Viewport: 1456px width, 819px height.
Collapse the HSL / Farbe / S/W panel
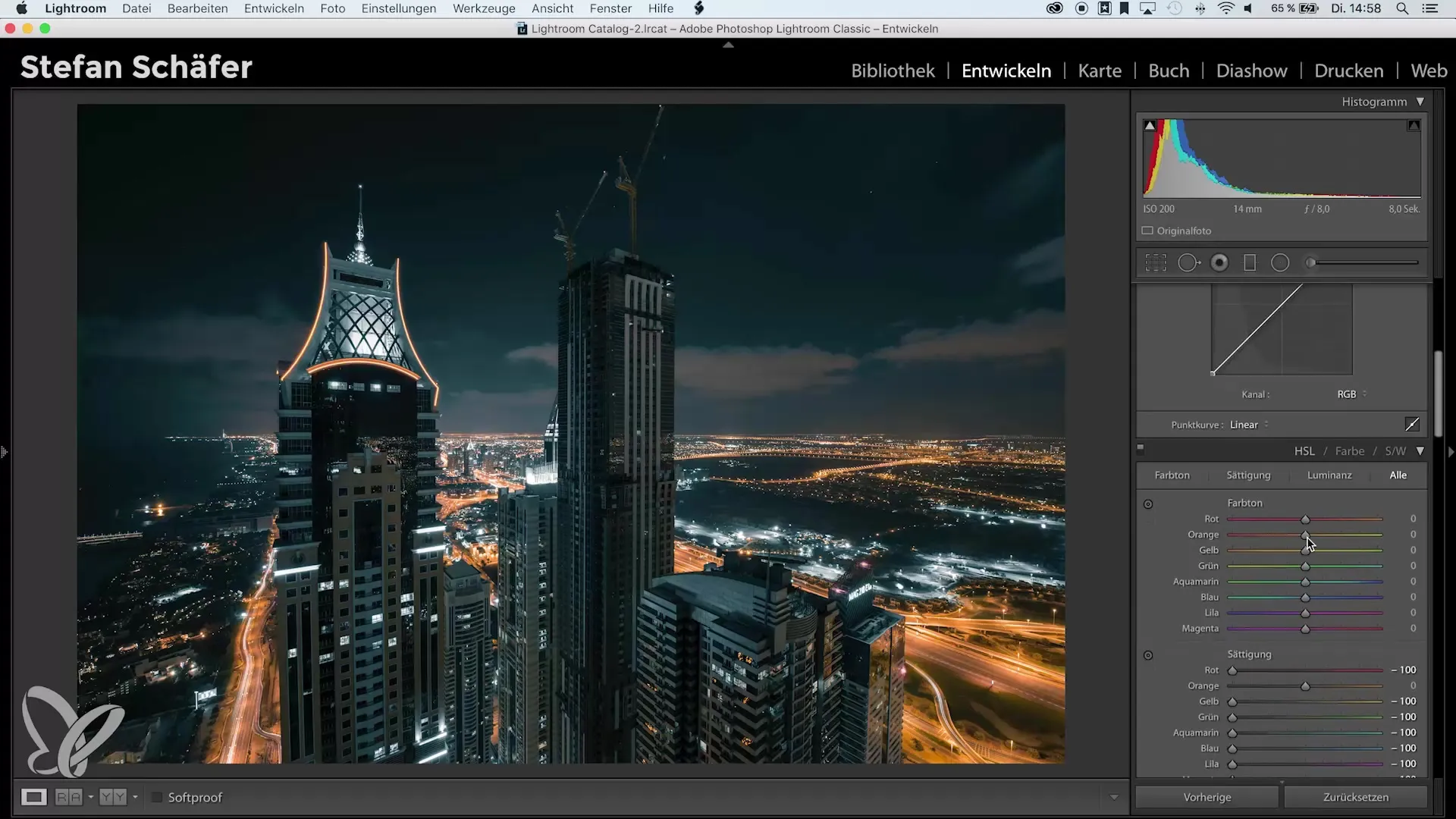pyautogui.click(x=1420, y=451)
